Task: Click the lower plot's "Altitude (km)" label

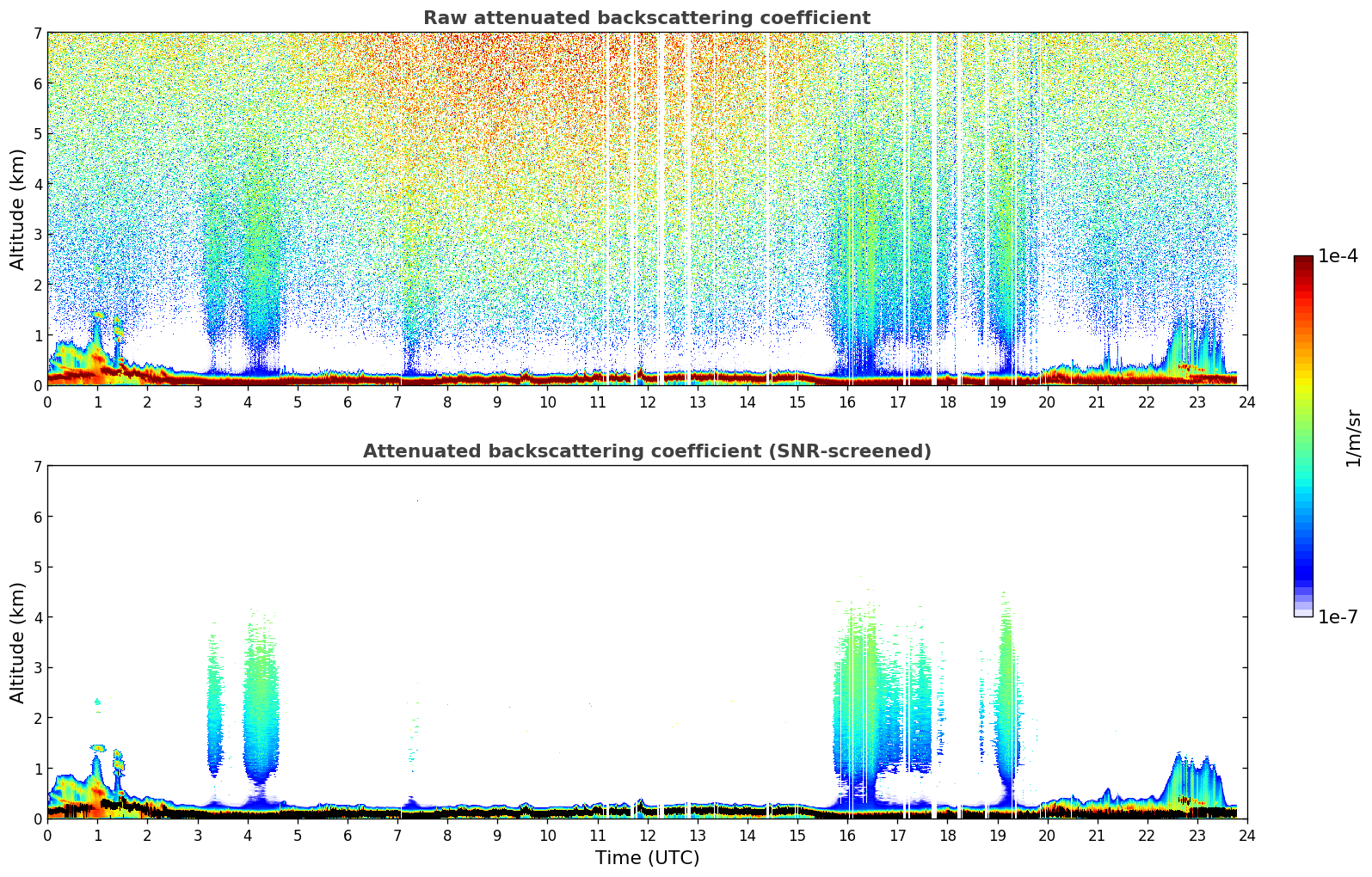Action: click(x=18, y=642)
